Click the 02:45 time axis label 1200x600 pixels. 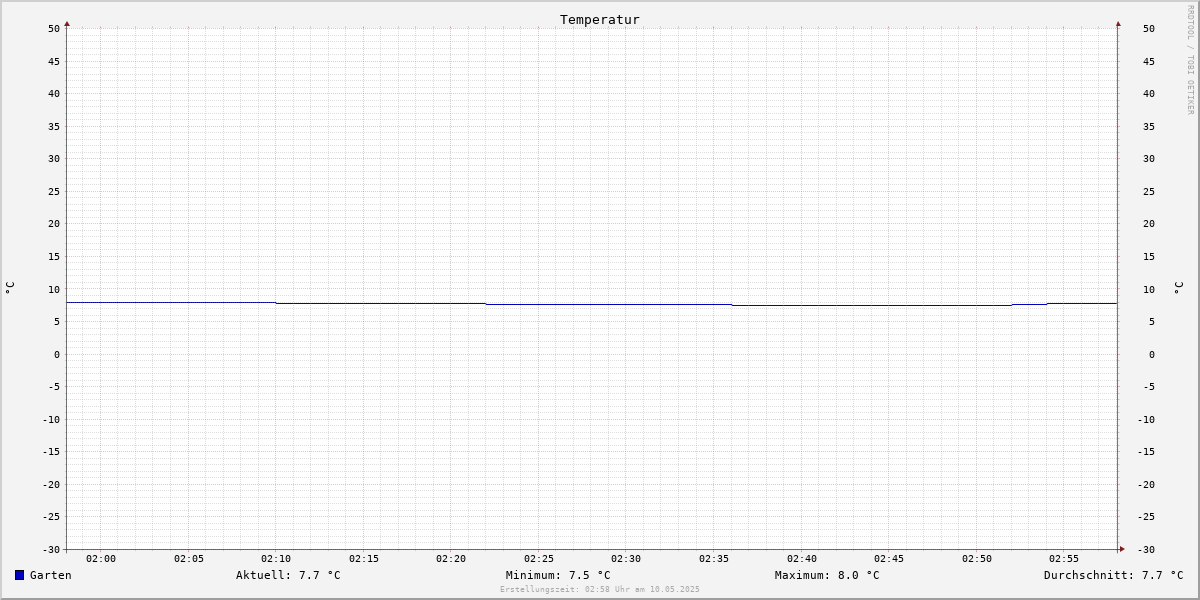pos(889,559)
